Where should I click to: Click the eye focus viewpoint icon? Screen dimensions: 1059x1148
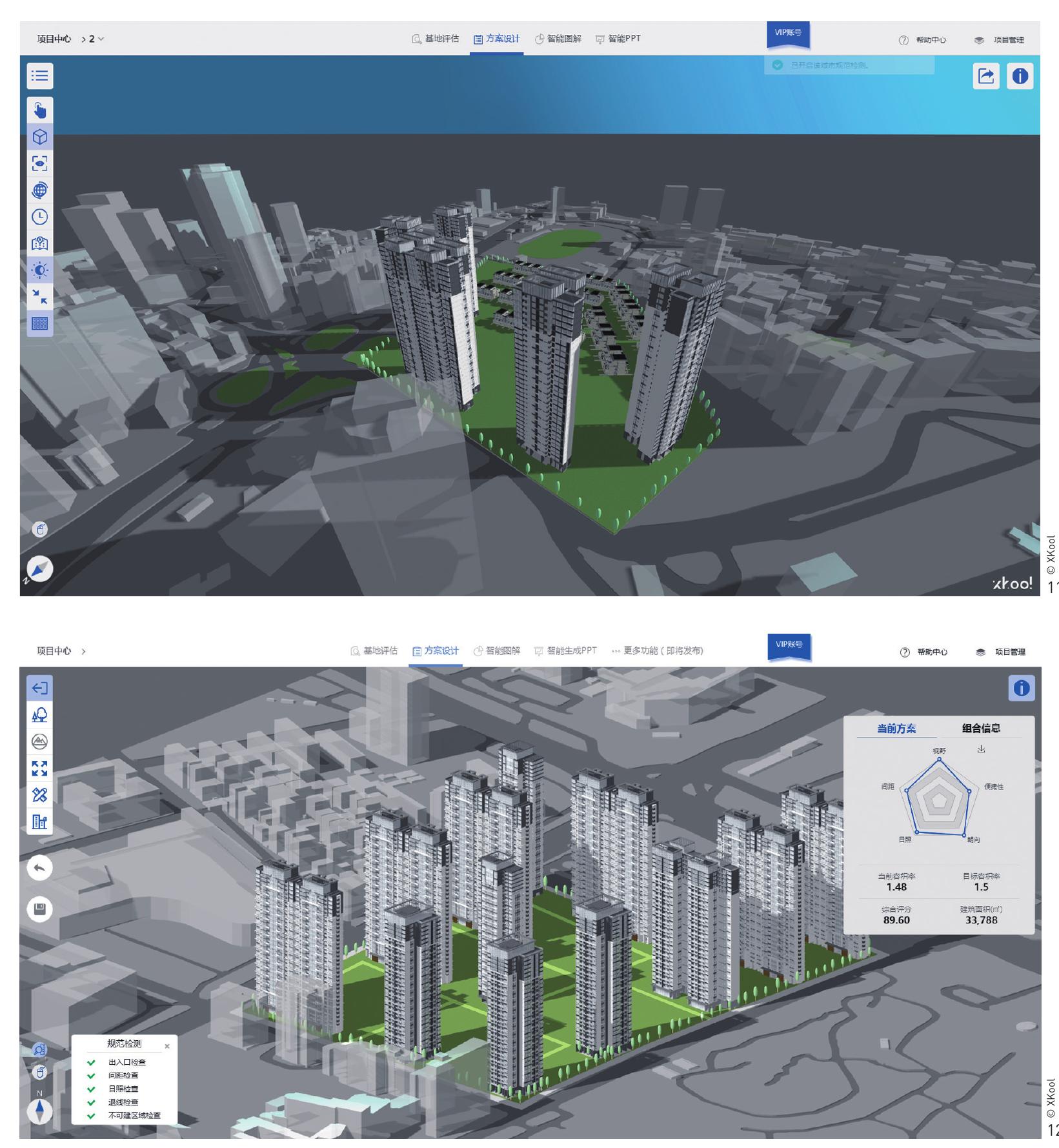[39, 163]
